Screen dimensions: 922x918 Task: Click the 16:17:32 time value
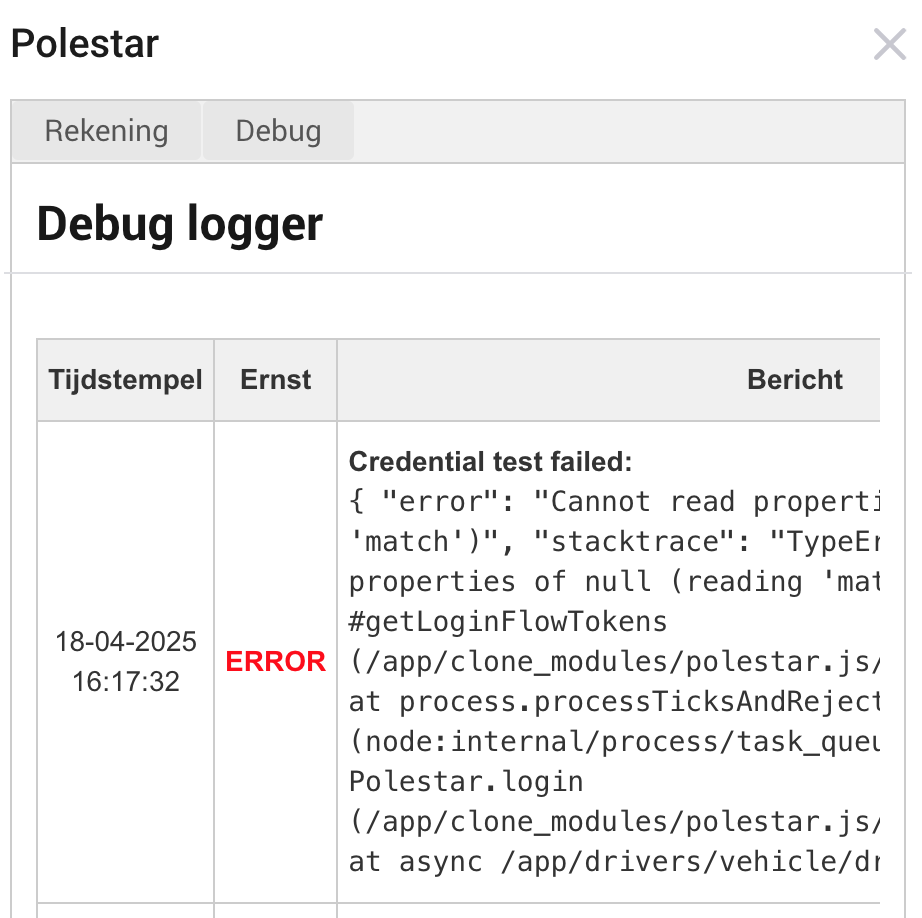126,682
